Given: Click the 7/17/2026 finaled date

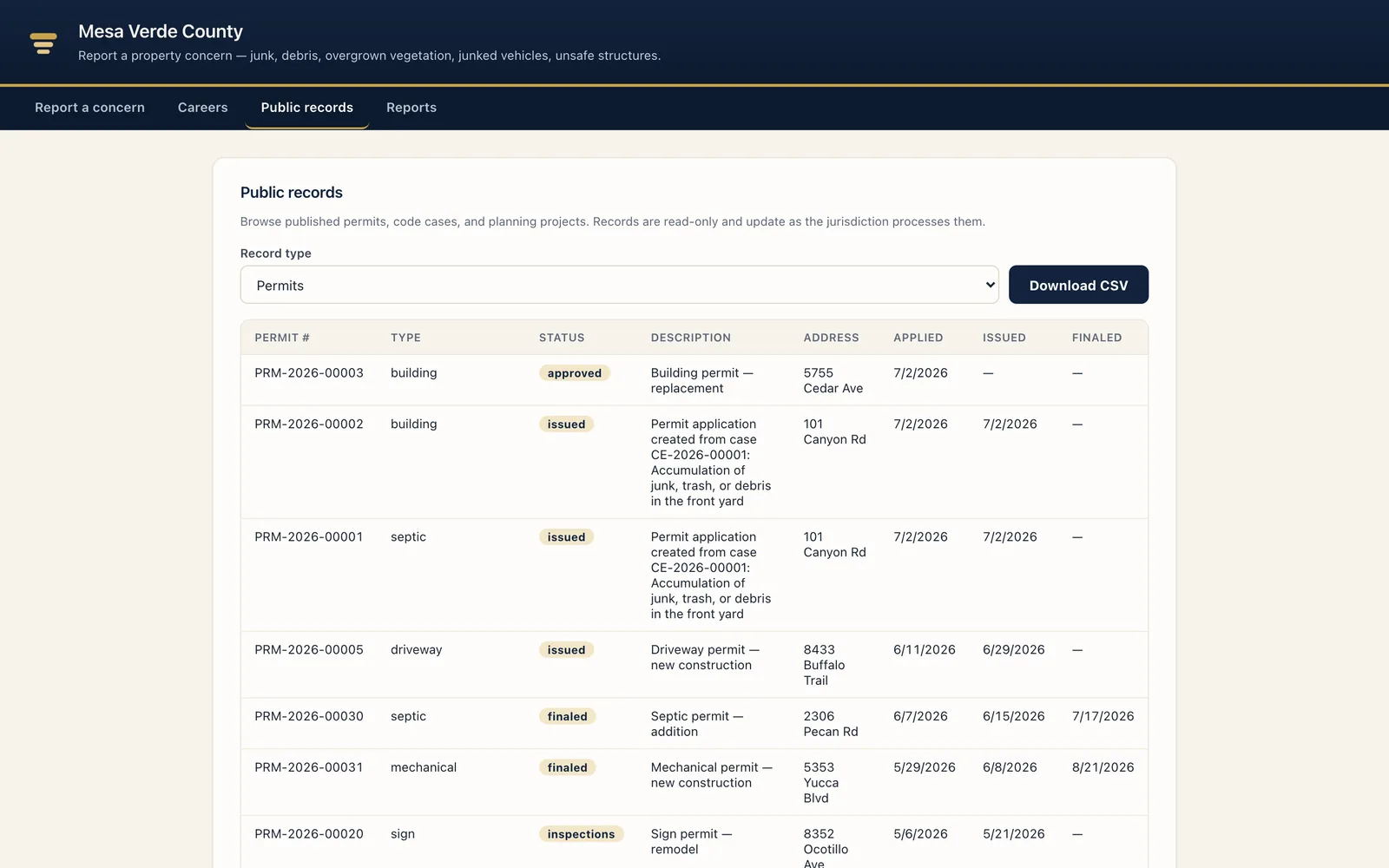Looking at the screenshot, I should click(x=1103, y=717).
